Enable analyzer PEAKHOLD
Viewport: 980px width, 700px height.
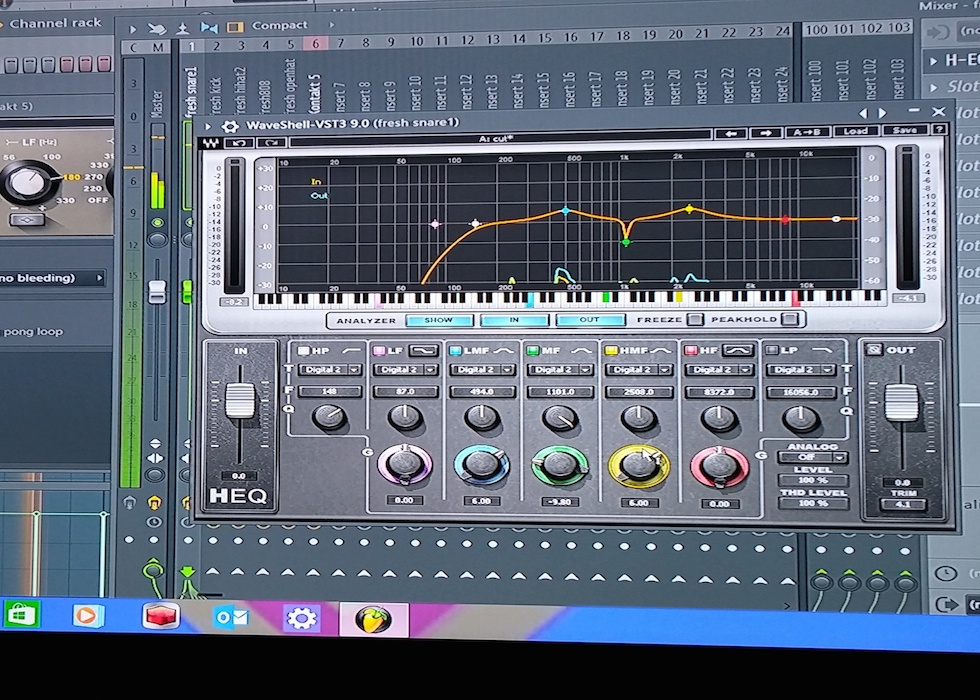(x=789, y=319)
